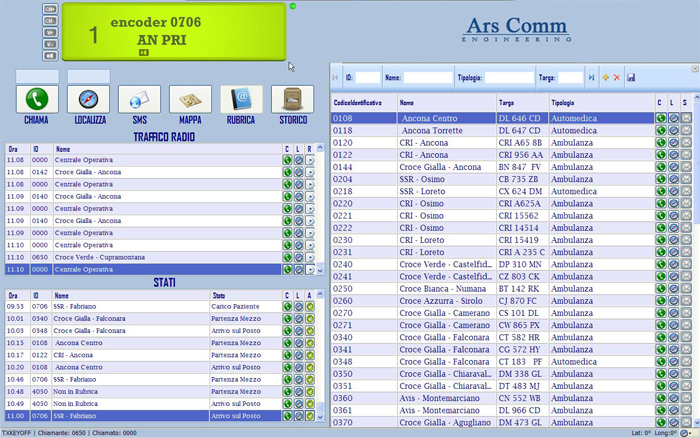Send SMS to 0204 SSR - Osimo via envelope icon
Viewport: 700px width, 438px height.
point(686,179)
